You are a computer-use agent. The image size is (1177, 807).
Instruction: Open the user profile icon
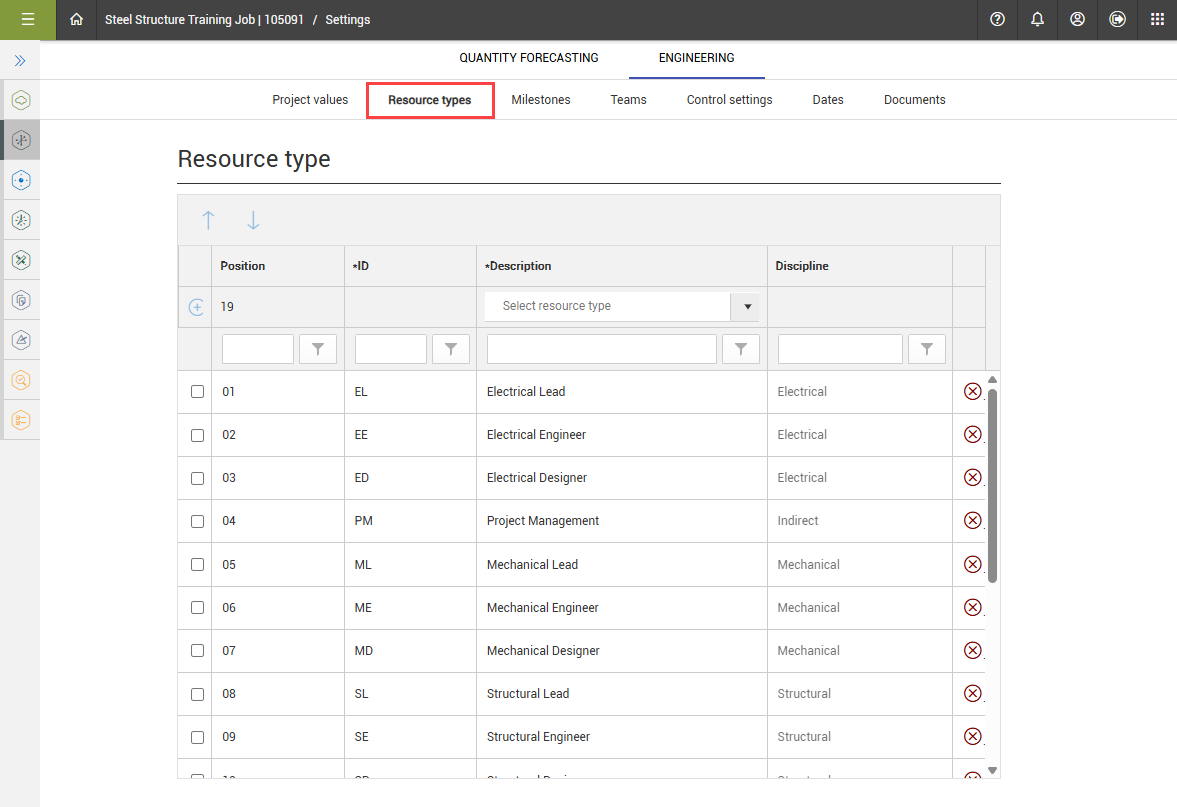click(1077, 20)
